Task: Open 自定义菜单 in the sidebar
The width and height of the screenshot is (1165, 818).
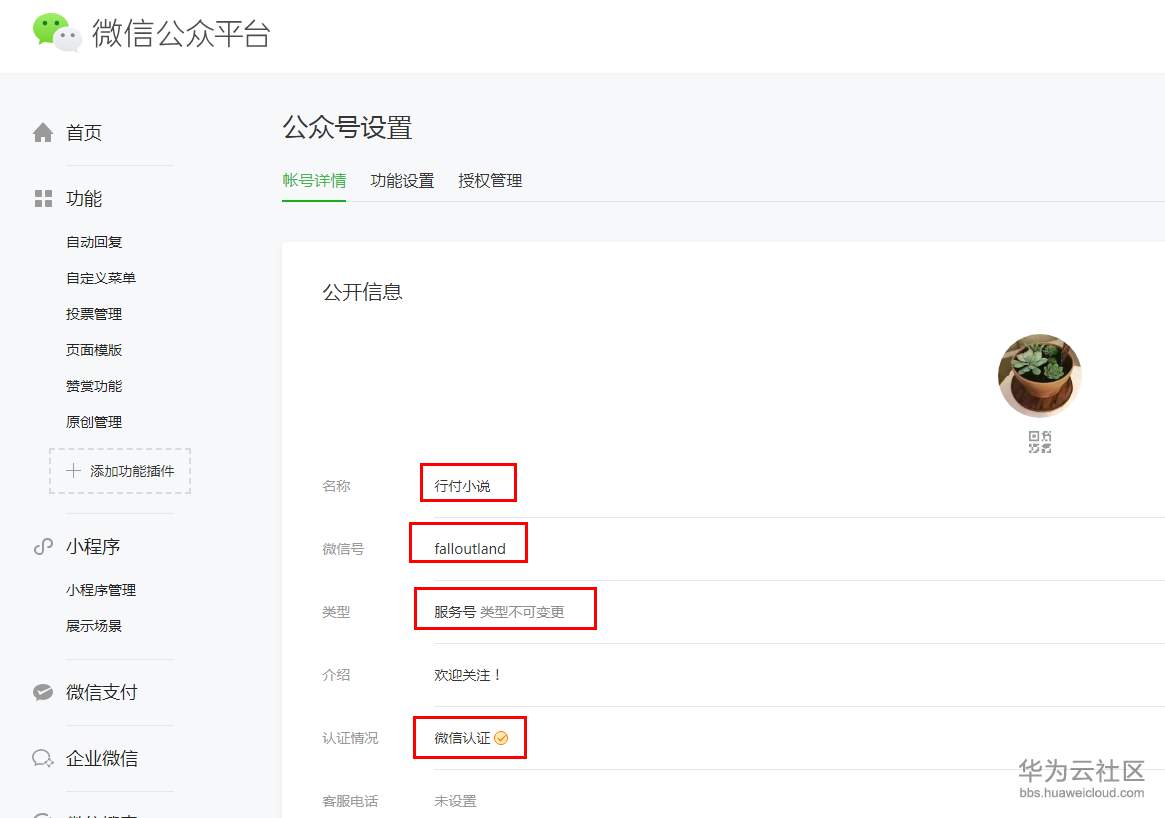Action: tap(101, 278)
